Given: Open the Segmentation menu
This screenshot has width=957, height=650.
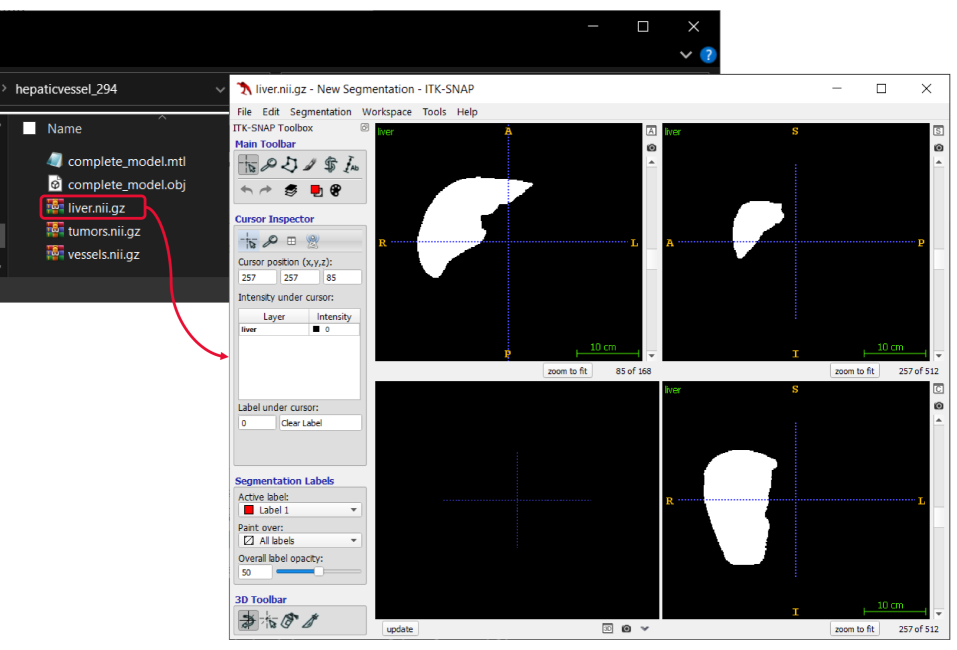Looking at the screenshot, I should tap(320, 112).
